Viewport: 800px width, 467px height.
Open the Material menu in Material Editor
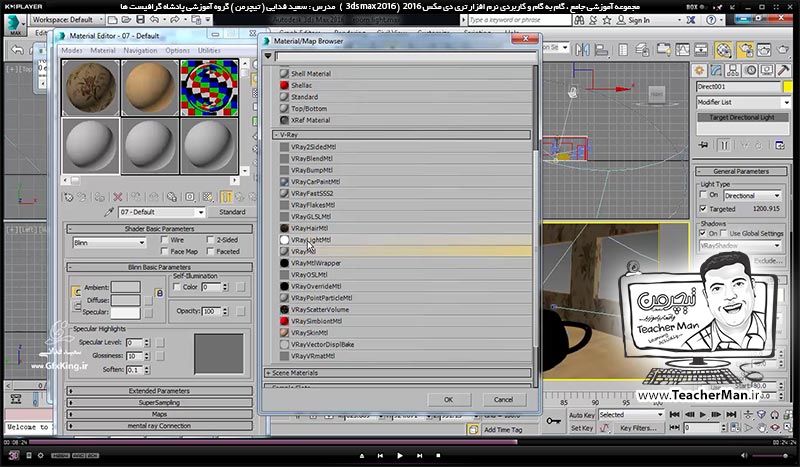(x=103, y=51)
